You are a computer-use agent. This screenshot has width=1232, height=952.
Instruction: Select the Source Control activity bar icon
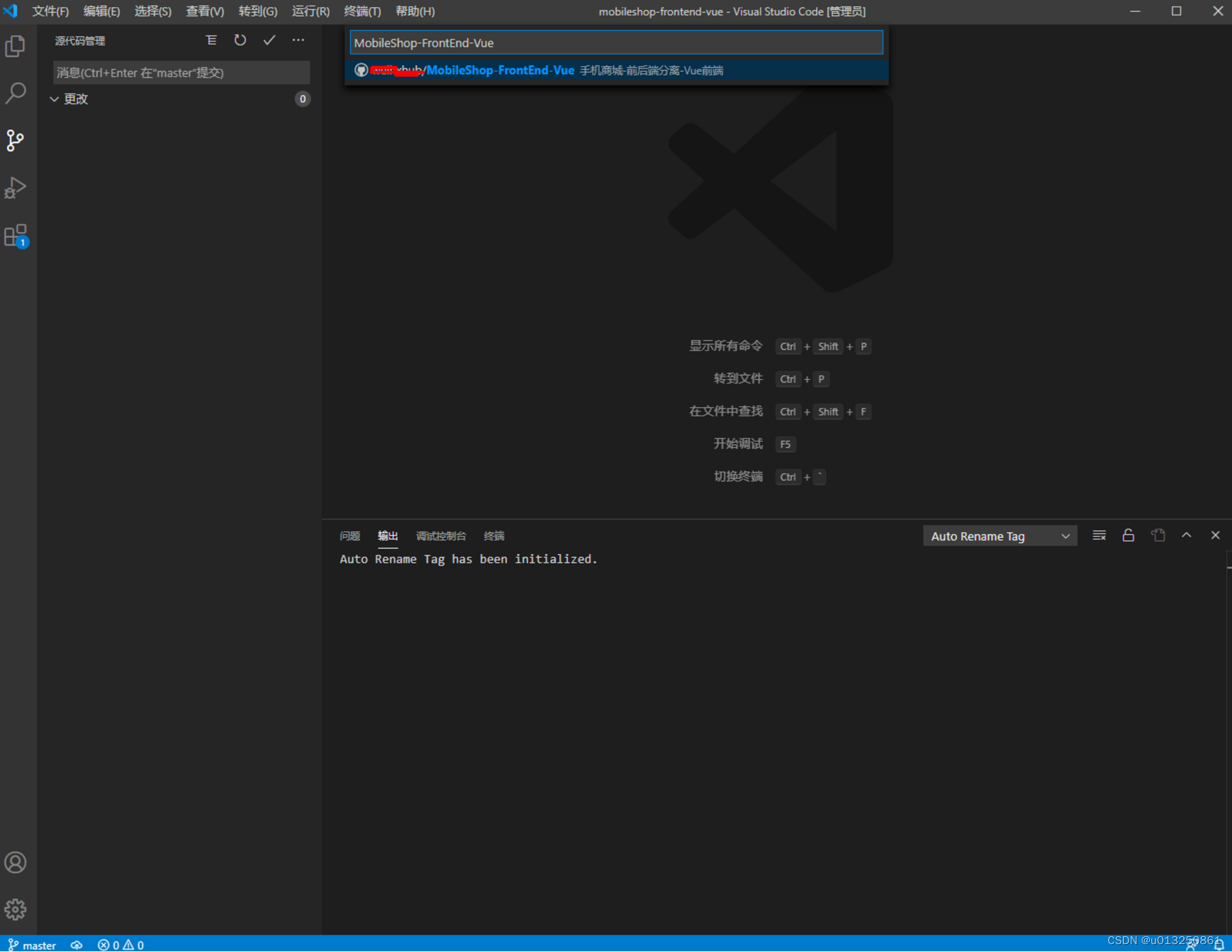[15, 141]
